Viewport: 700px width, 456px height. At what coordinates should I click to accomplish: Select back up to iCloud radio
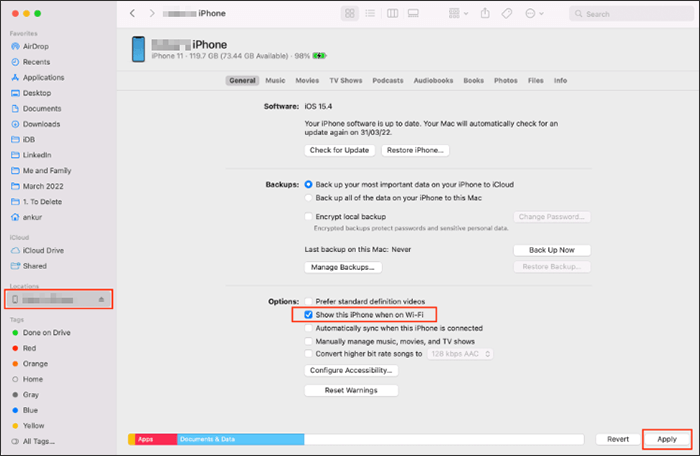pyautogui.click(x=308, y=184)
